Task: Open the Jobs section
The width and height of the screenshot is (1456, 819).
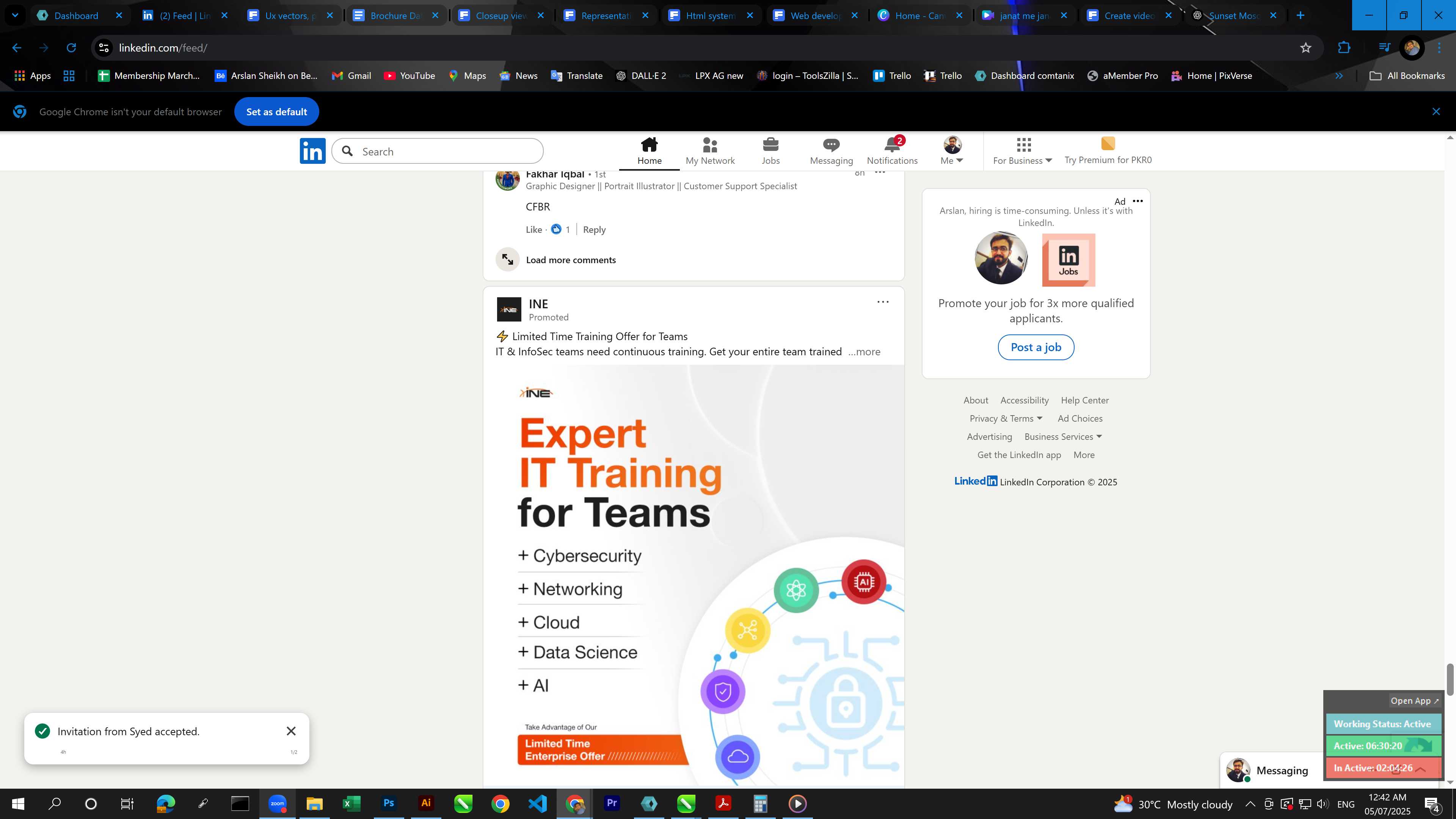Action: 770,151
